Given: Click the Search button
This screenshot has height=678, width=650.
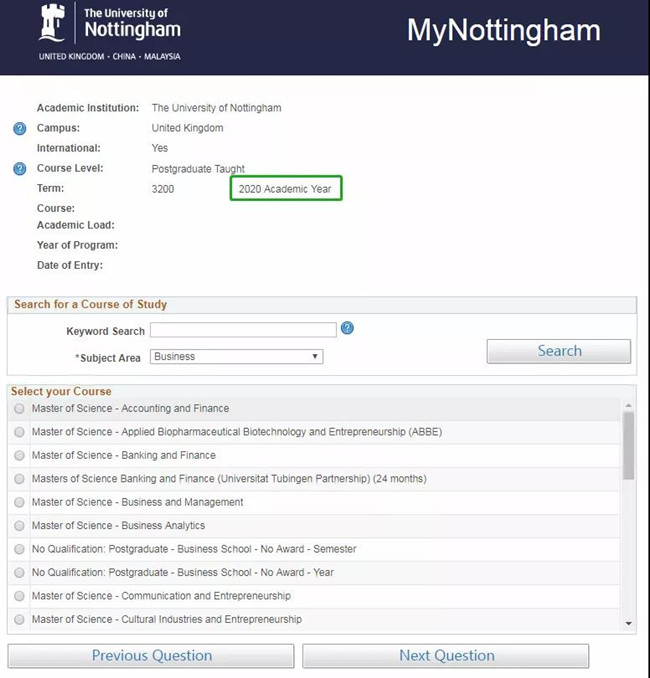Looking at the screenshot, I should point(559,351).
